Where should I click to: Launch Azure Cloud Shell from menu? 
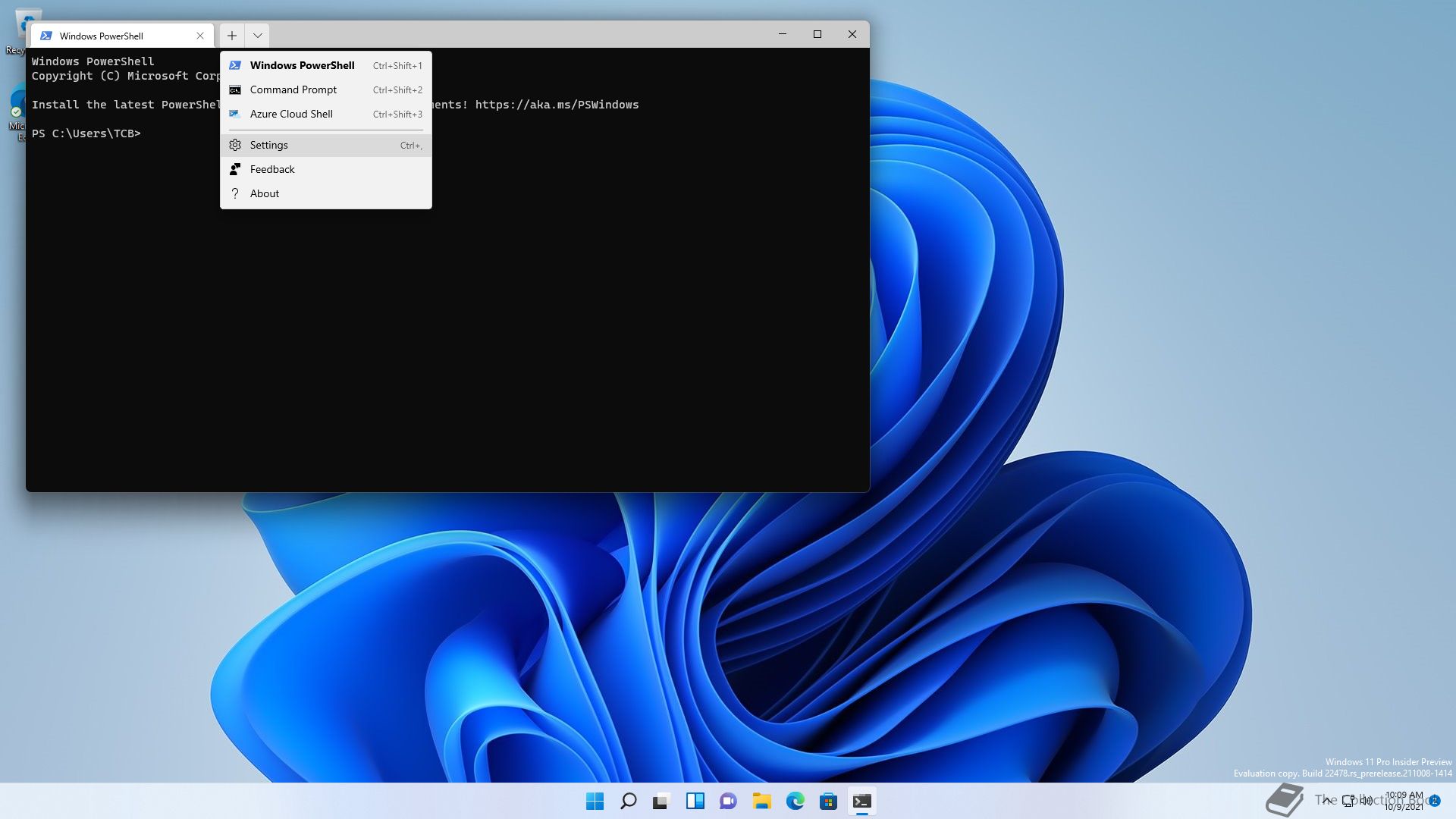click(326, 114)
